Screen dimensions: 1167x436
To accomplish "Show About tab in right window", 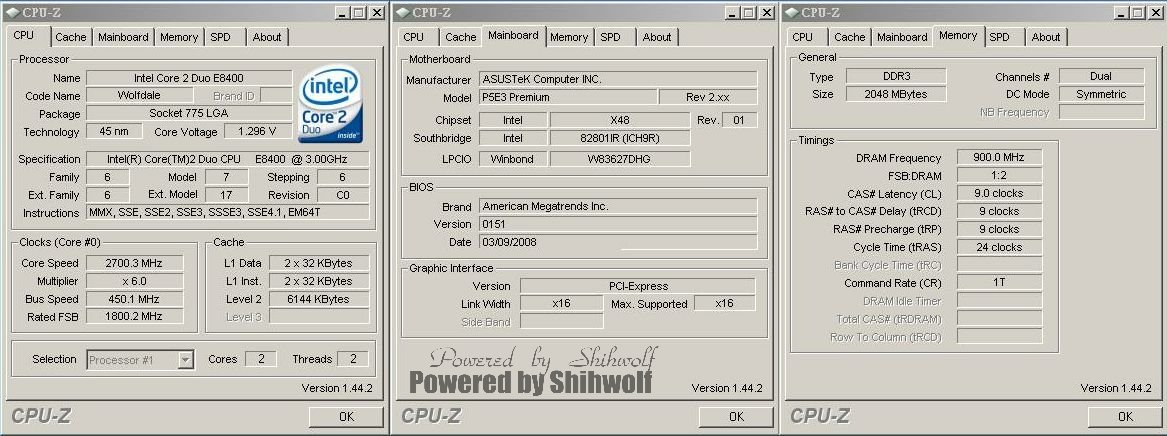I will point(1046,37).
